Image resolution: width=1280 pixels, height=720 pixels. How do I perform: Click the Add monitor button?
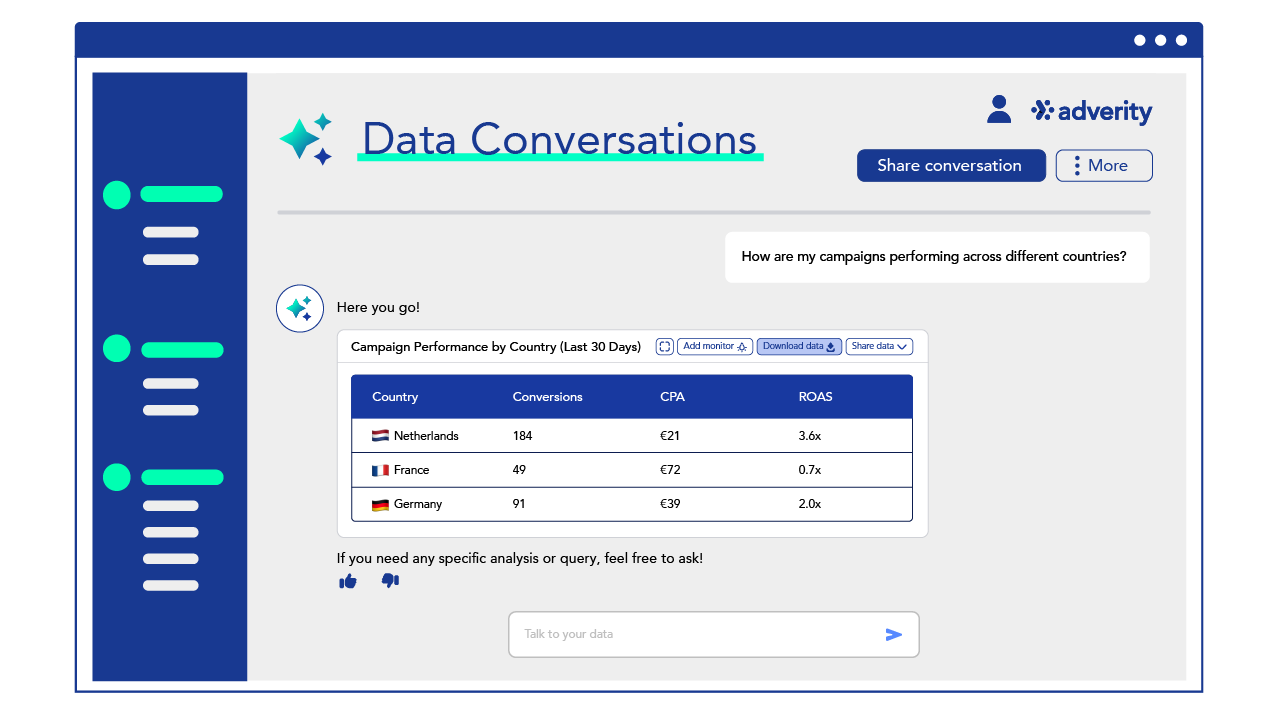[714, 346]
